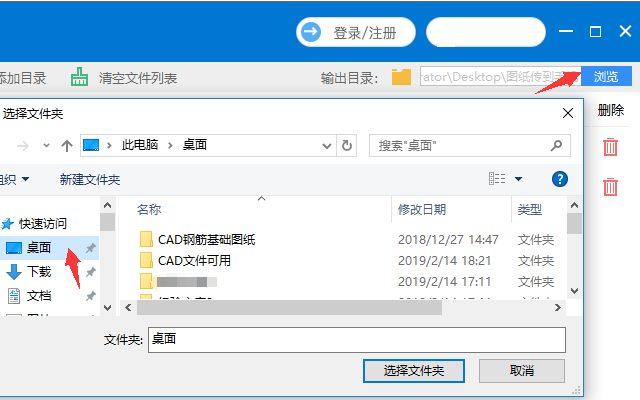The height and width of the screenshot is (400, 640).
Task: Sort by the 名称 column header
Action: (149, 210)
